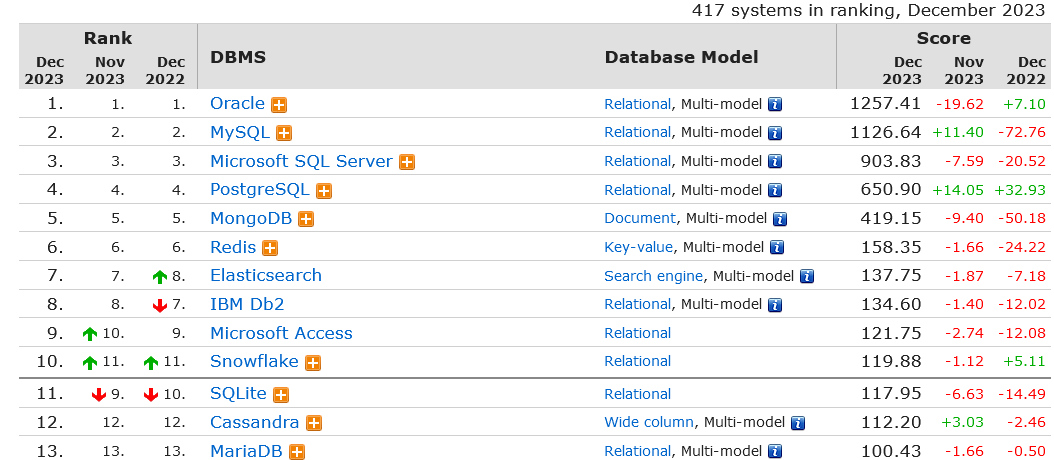The width and height of the screenshot is (1054, 460).
Task: Click the orange plus icon next to Oracle
Action: 279,105
